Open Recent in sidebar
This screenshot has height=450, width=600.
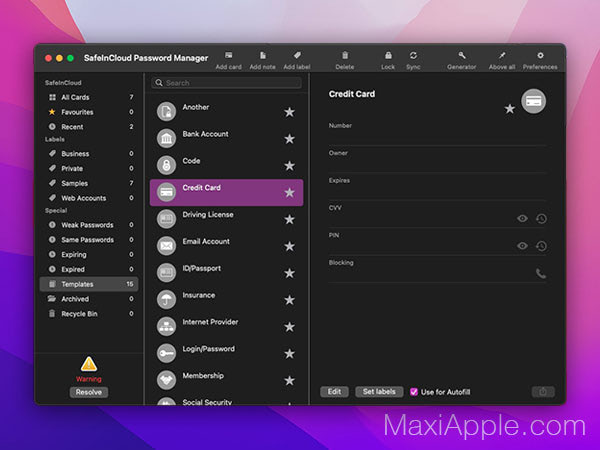[90, 127]
